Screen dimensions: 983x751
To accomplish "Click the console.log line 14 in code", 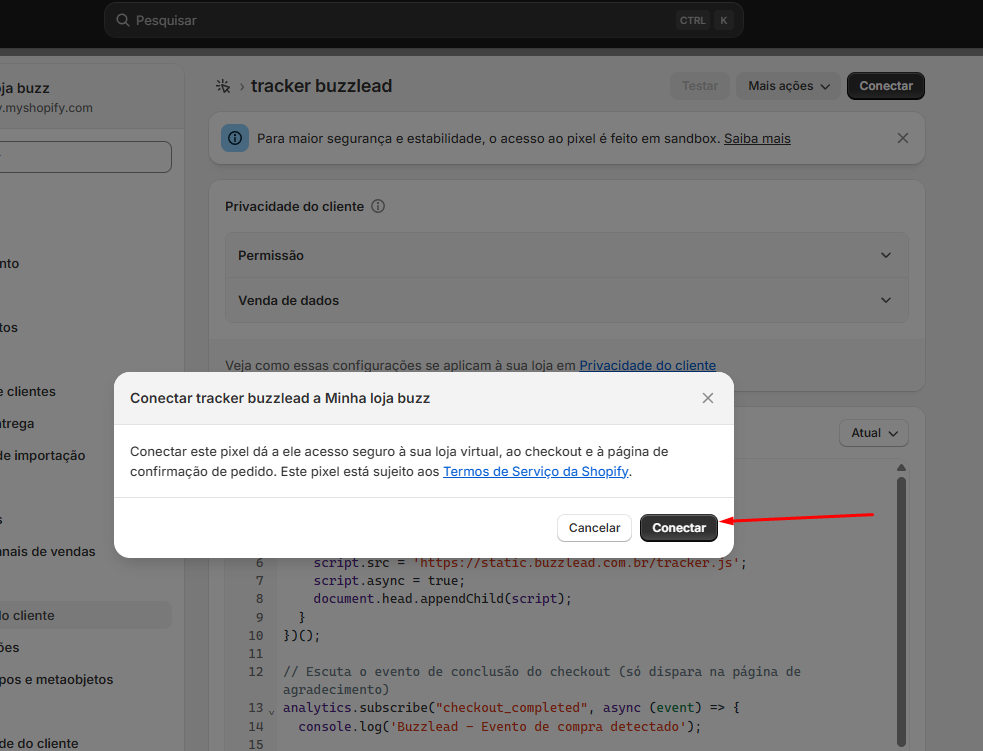I will [500, 727].
